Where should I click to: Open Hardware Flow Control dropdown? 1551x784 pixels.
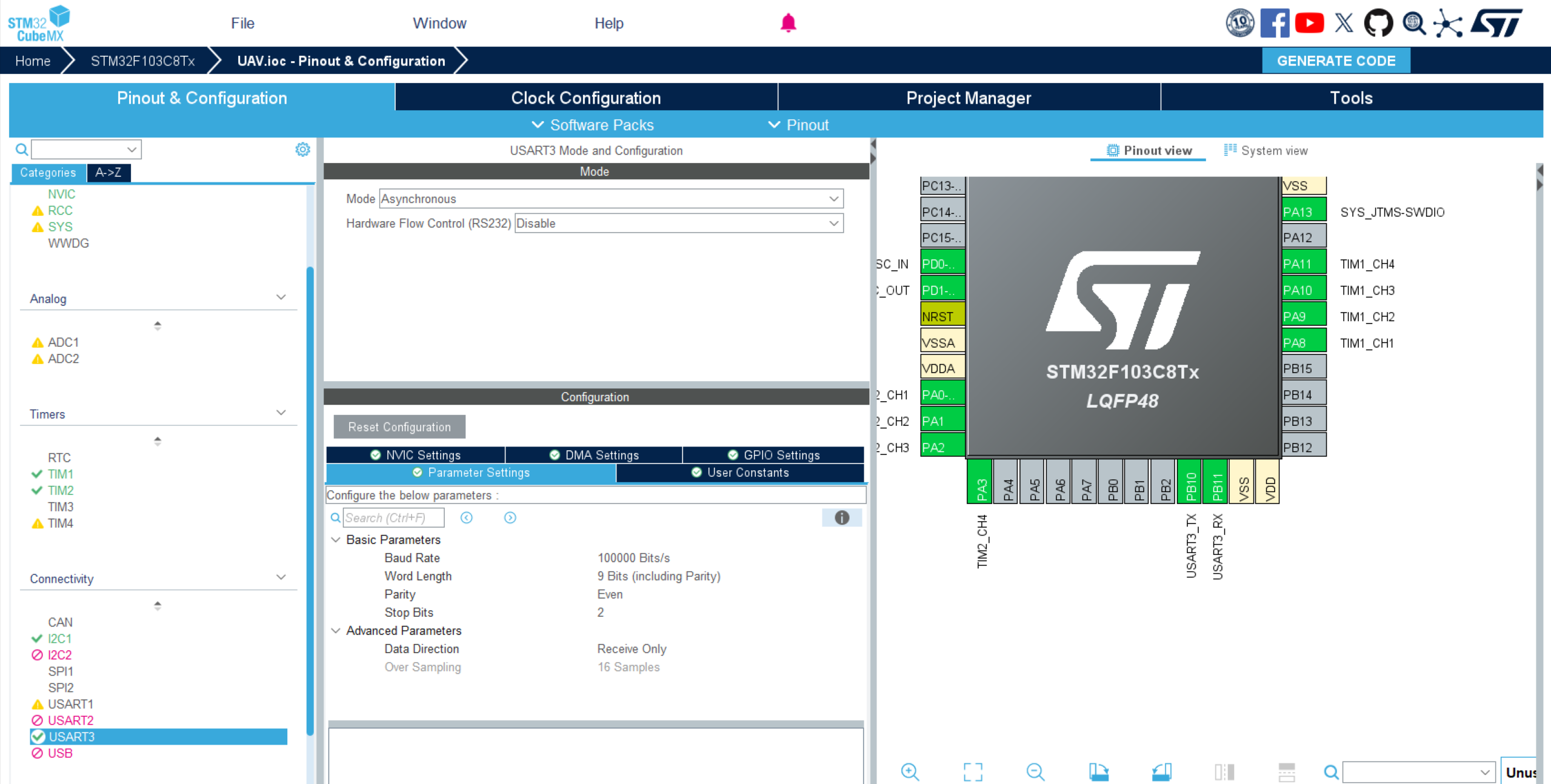(679, 223)
